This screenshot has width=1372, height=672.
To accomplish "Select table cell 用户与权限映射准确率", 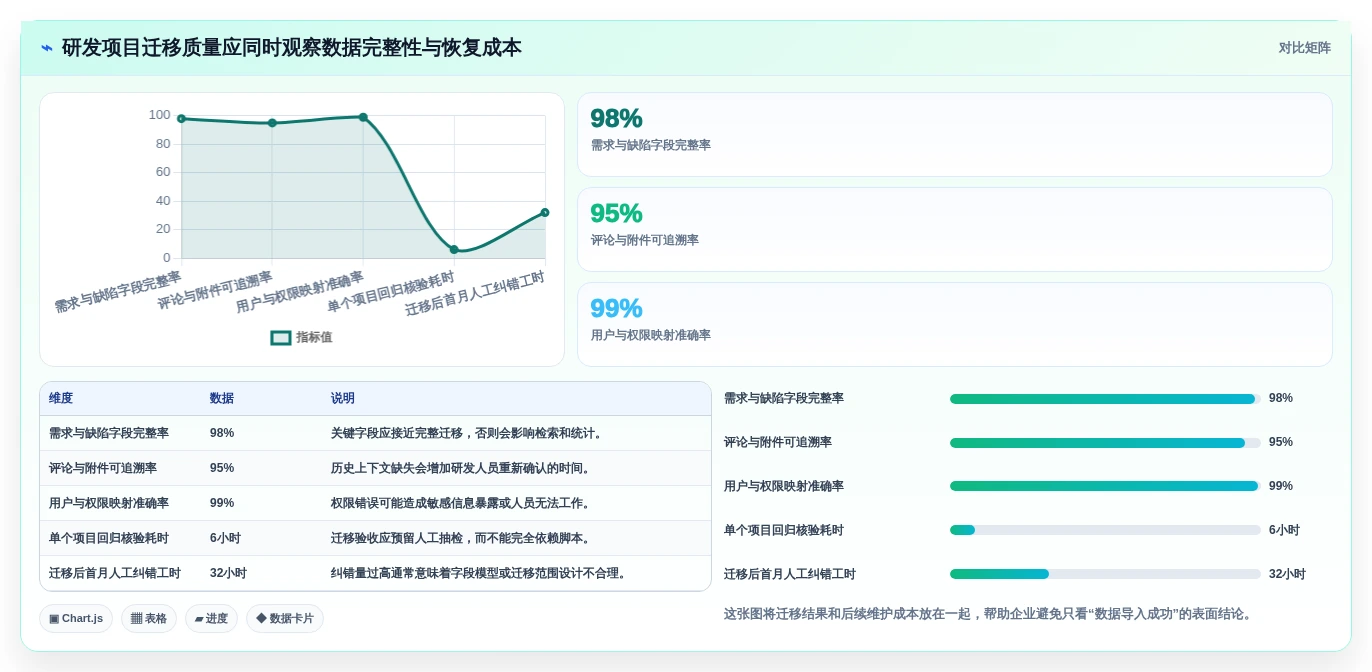I will click(109, 503).
